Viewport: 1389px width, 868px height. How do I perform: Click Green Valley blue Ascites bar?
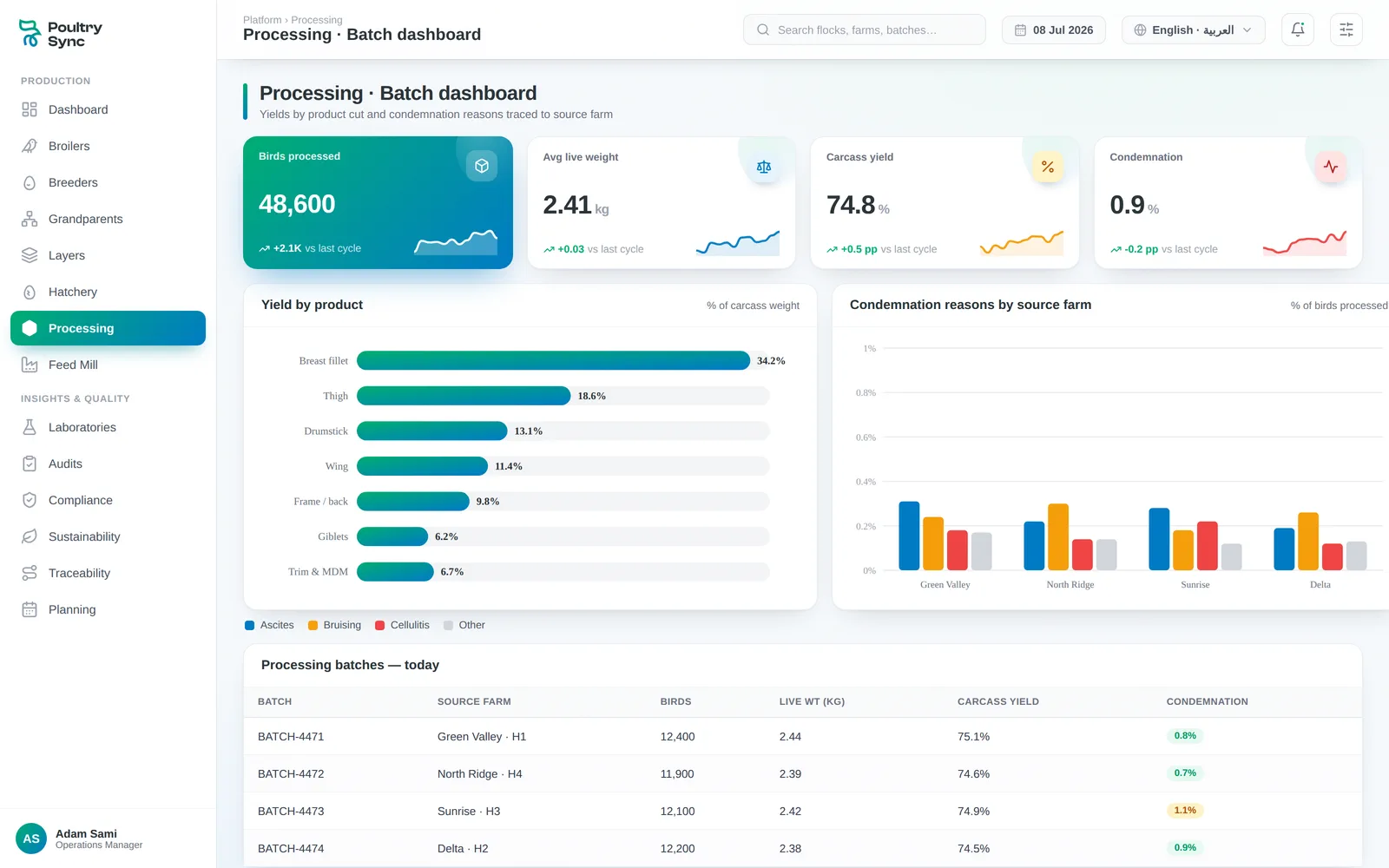point(909,536)
